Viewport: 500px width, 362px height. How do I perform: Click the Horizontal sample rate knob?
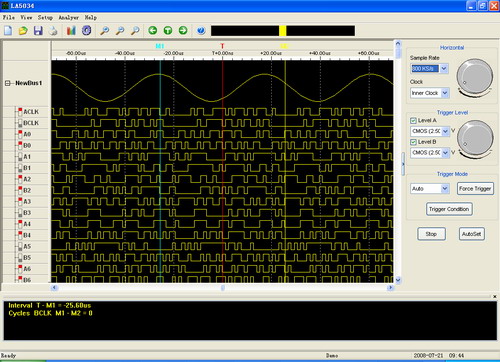click(x=475, y=77)
